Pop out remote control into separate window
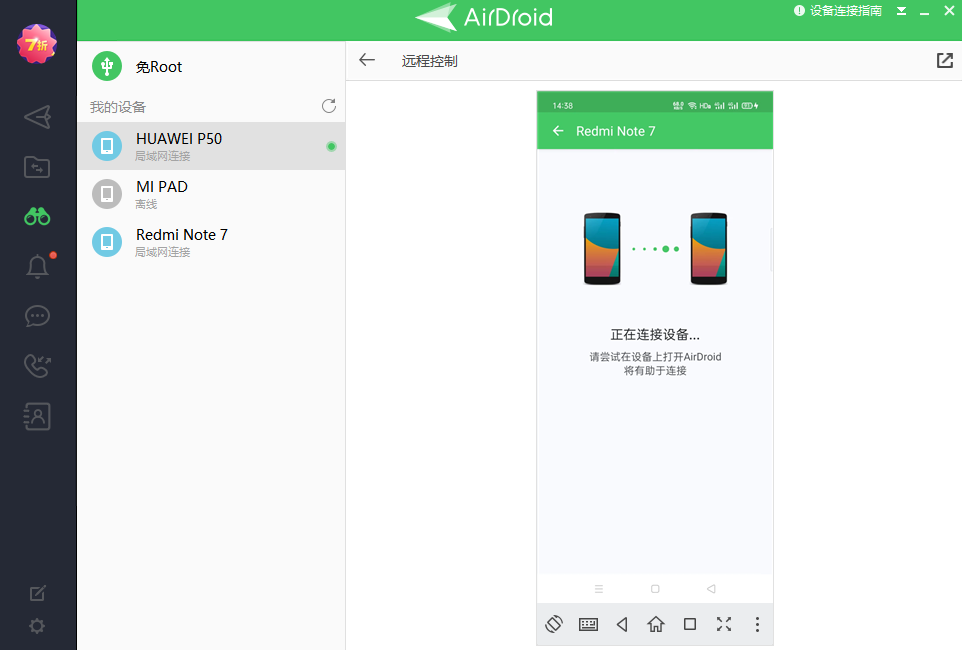This screenshot has width=962, height=650. (x=945, y=60)
